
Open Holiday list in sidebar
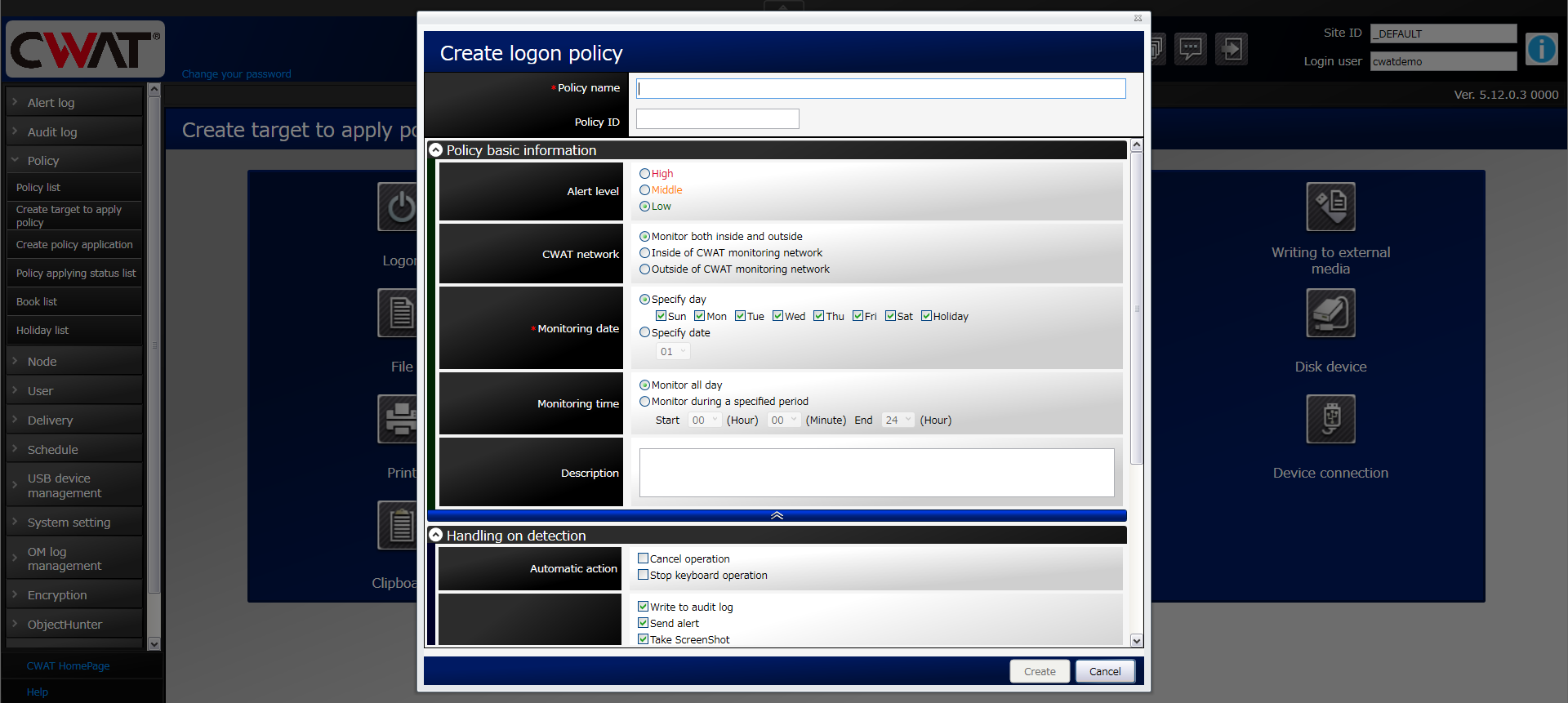pyautogui.click(x=74, y=331)
